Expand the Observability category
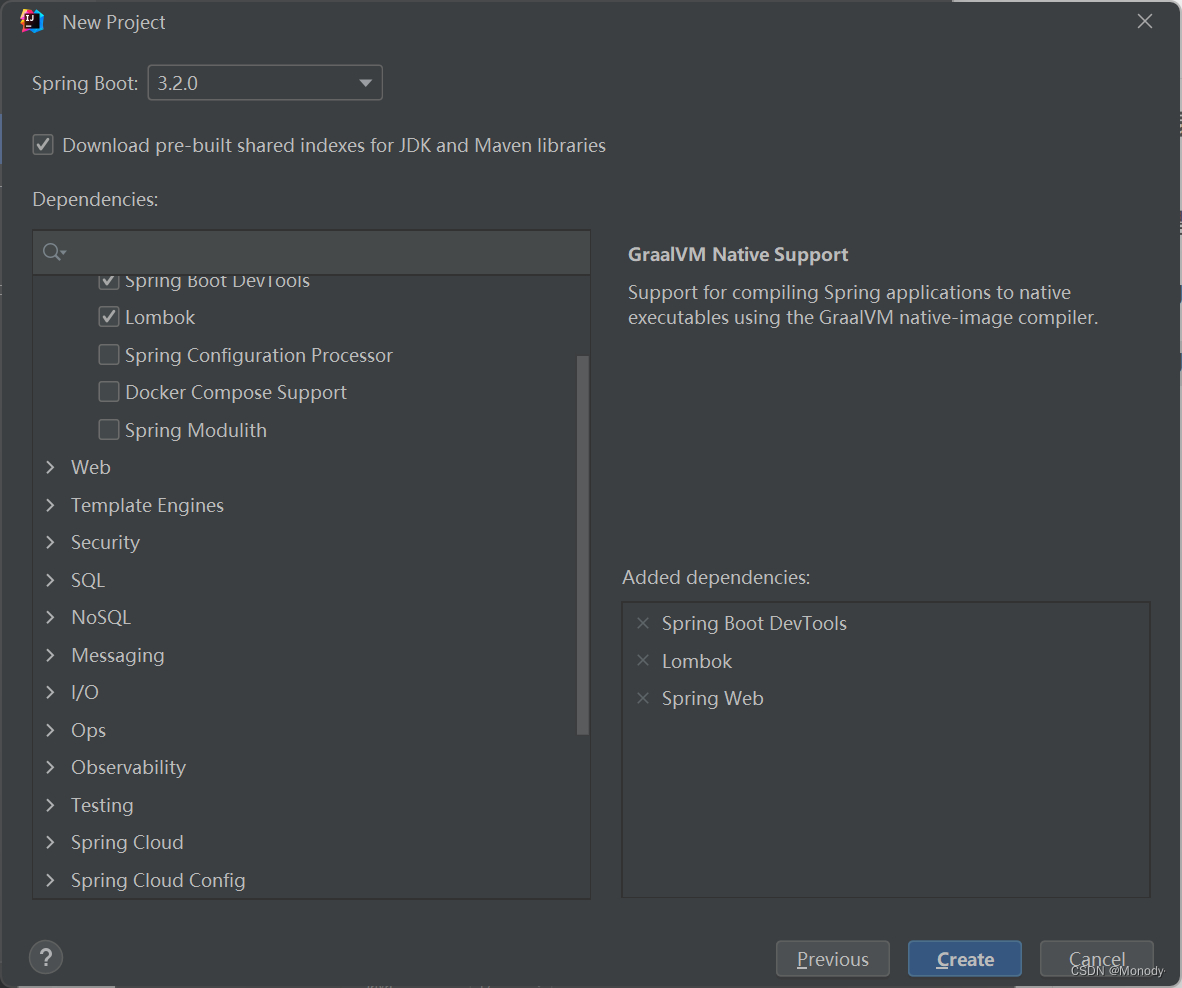Image resolution: width=1182 pixels, height=988 pixels. [x=51, y=767]
